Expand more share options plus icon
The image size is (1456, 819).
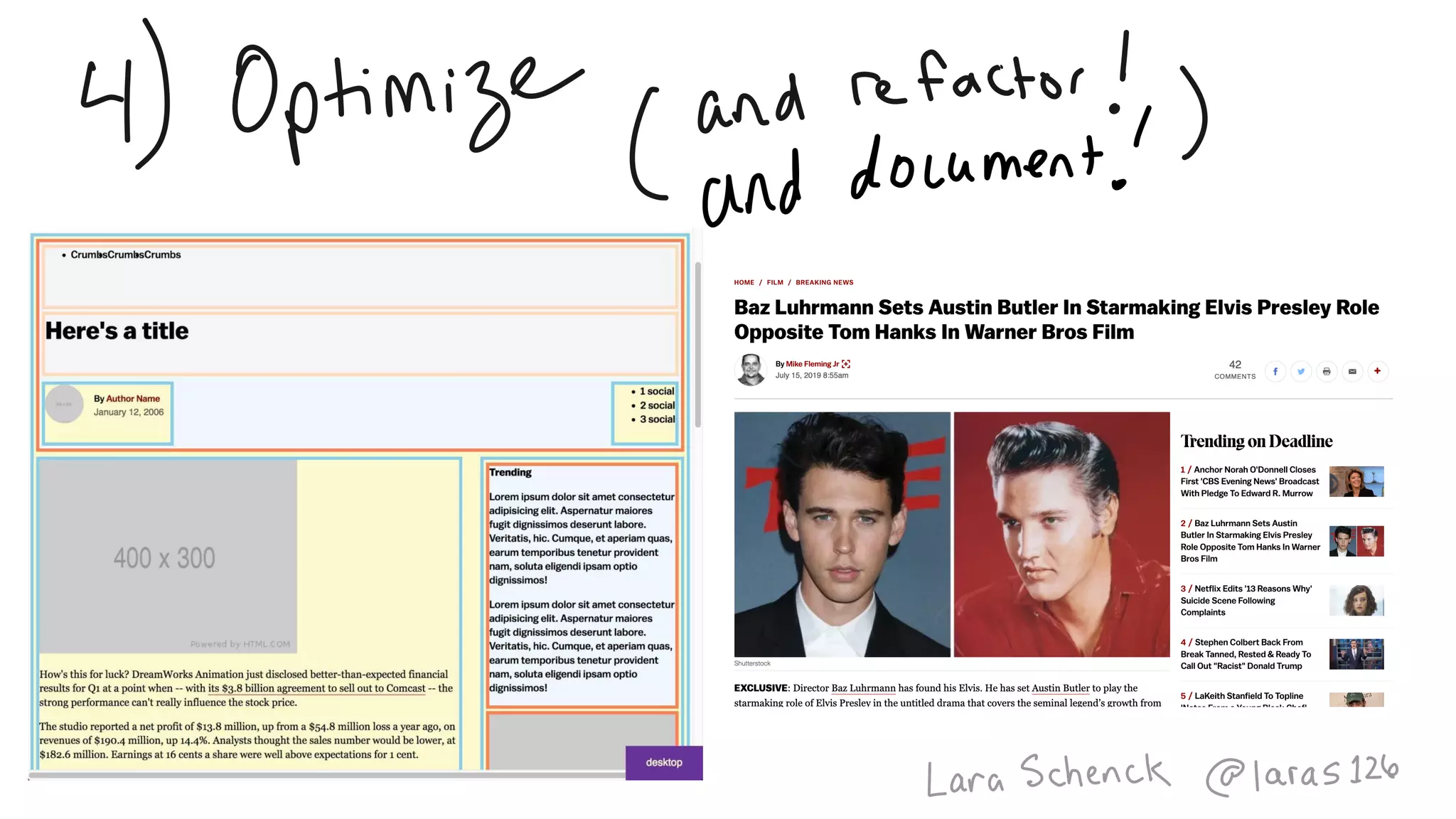pos(1378,371)
